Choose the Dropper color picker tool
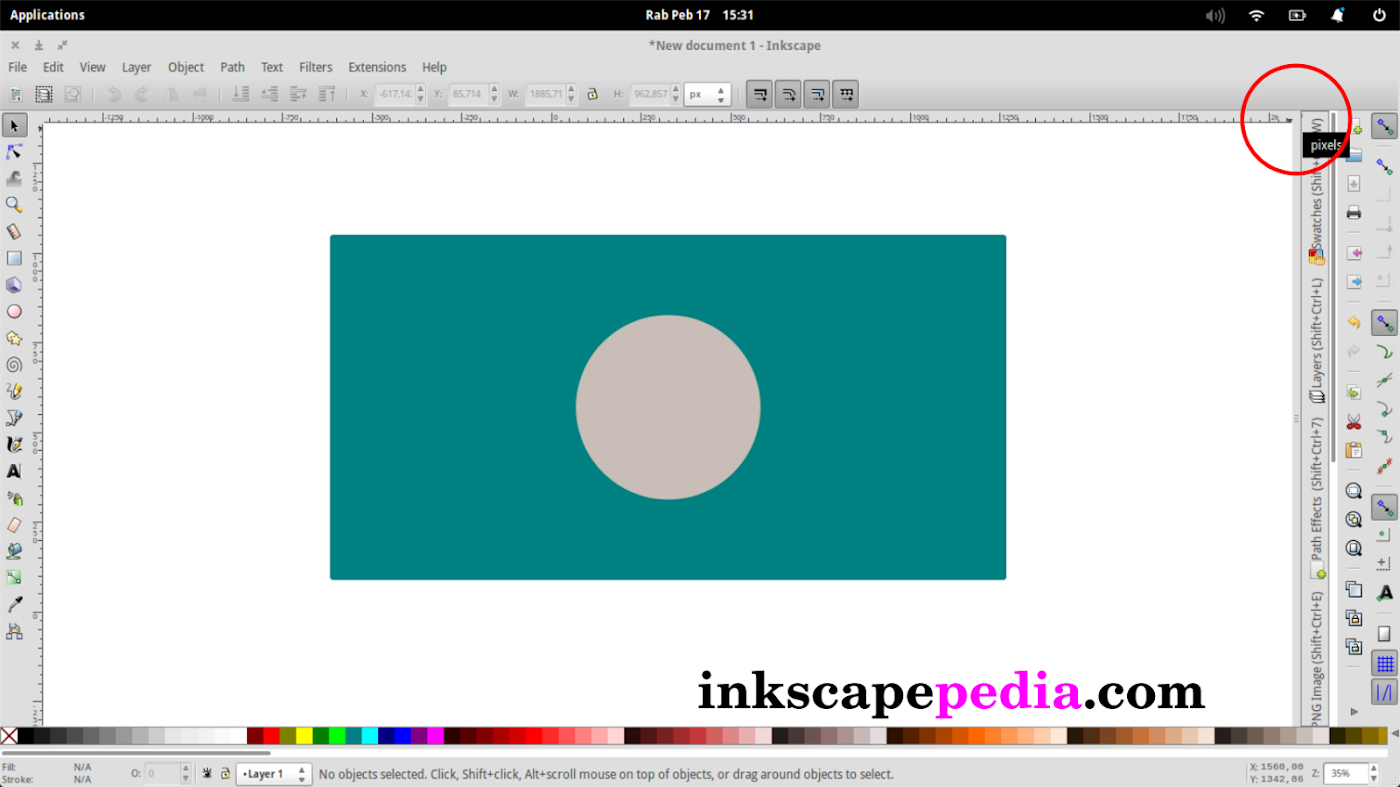The width and height of the screenshot is (1400, 787). click(x=14, y=604)
